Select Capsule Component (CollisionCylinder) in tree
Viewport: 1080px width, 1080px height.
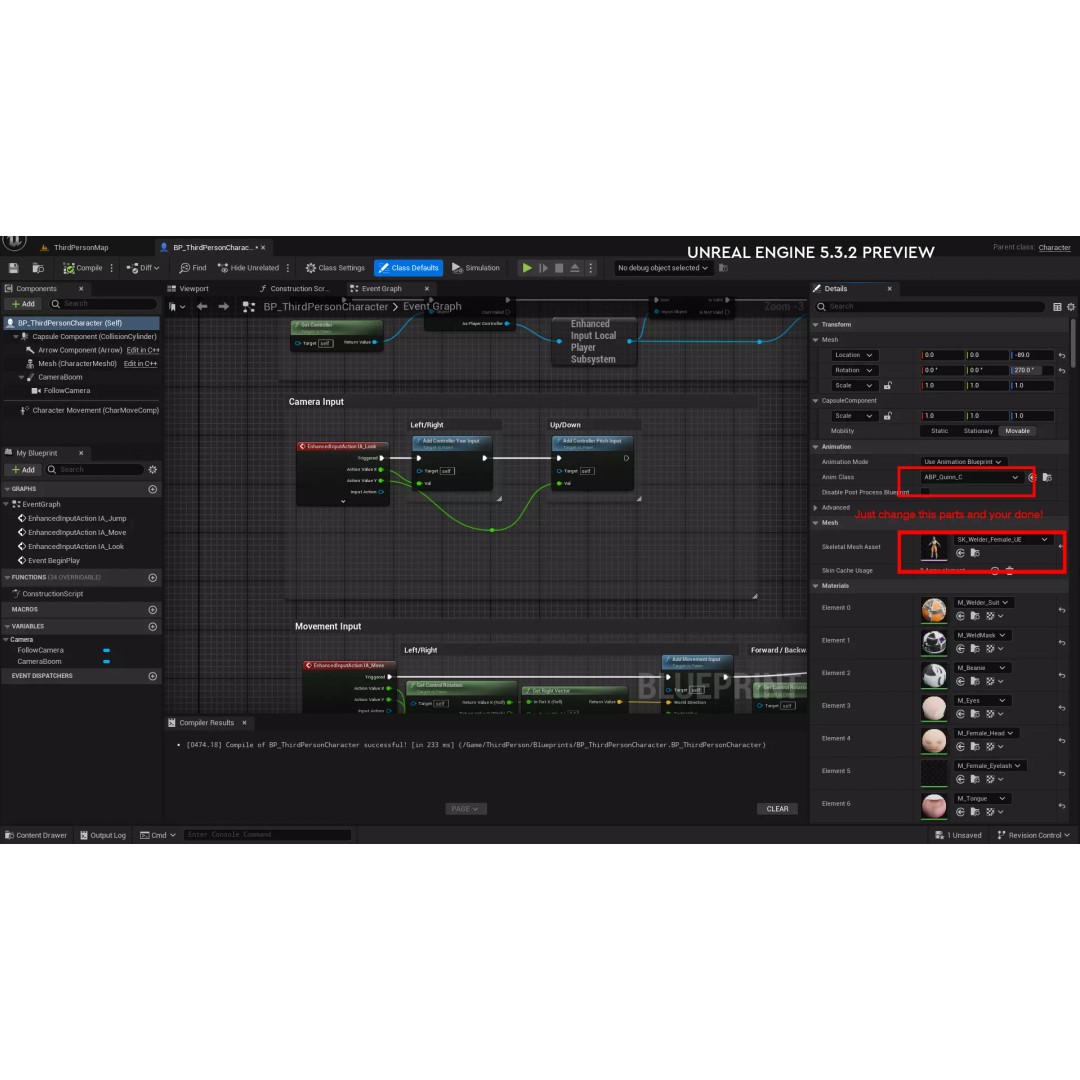click(x=94, y=337)
